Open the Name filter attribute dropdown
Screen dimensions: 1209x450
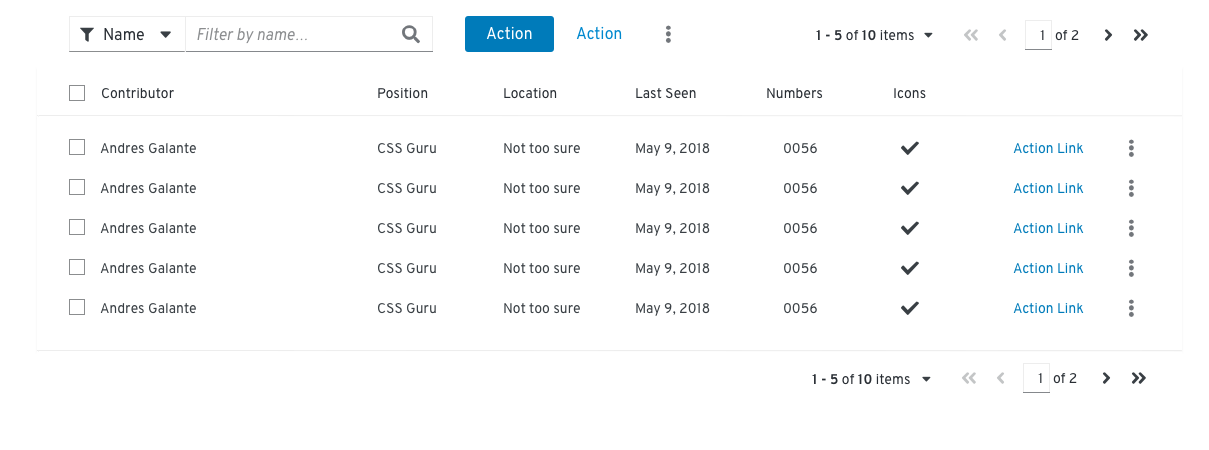pyautogui.click(x=127, y=34)
